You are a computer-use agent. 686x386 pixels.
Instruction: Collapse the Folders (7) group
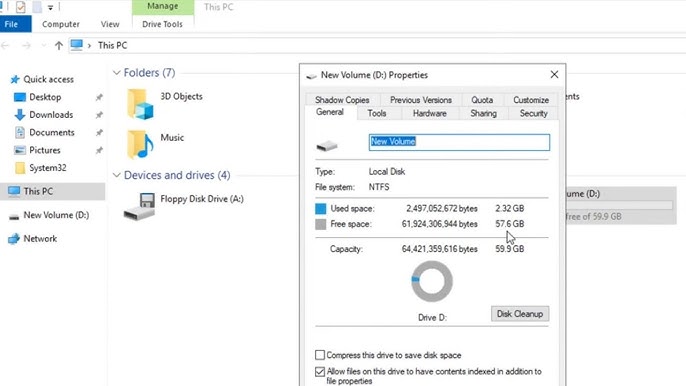(x=116, y=73)
